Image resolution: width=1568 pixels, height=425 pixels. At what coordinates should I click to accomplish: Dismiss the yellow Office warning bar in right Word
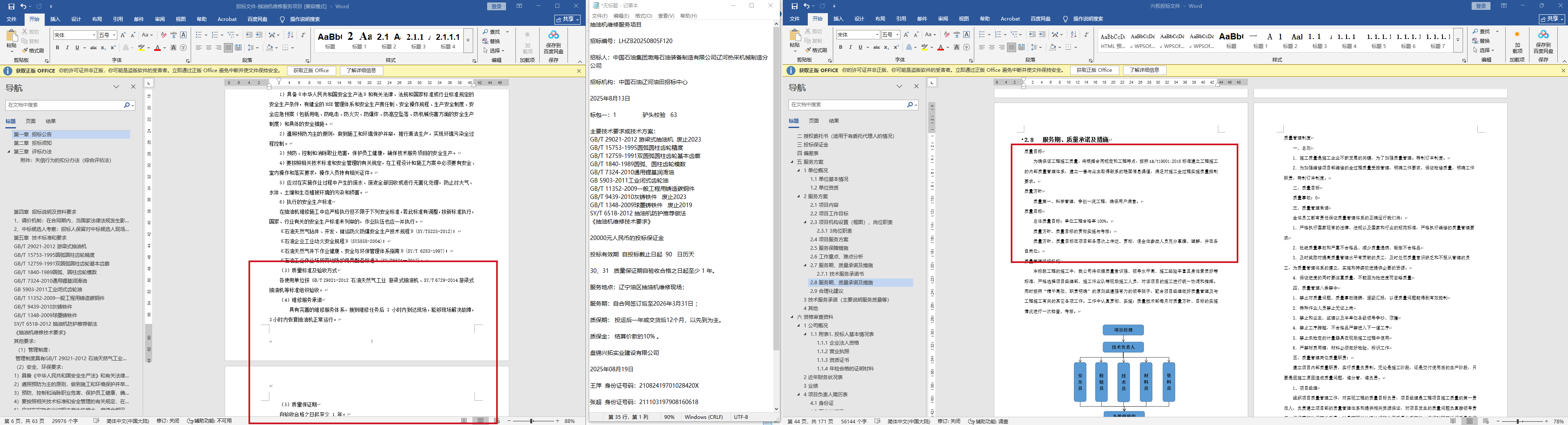[x=1563, y=71]
